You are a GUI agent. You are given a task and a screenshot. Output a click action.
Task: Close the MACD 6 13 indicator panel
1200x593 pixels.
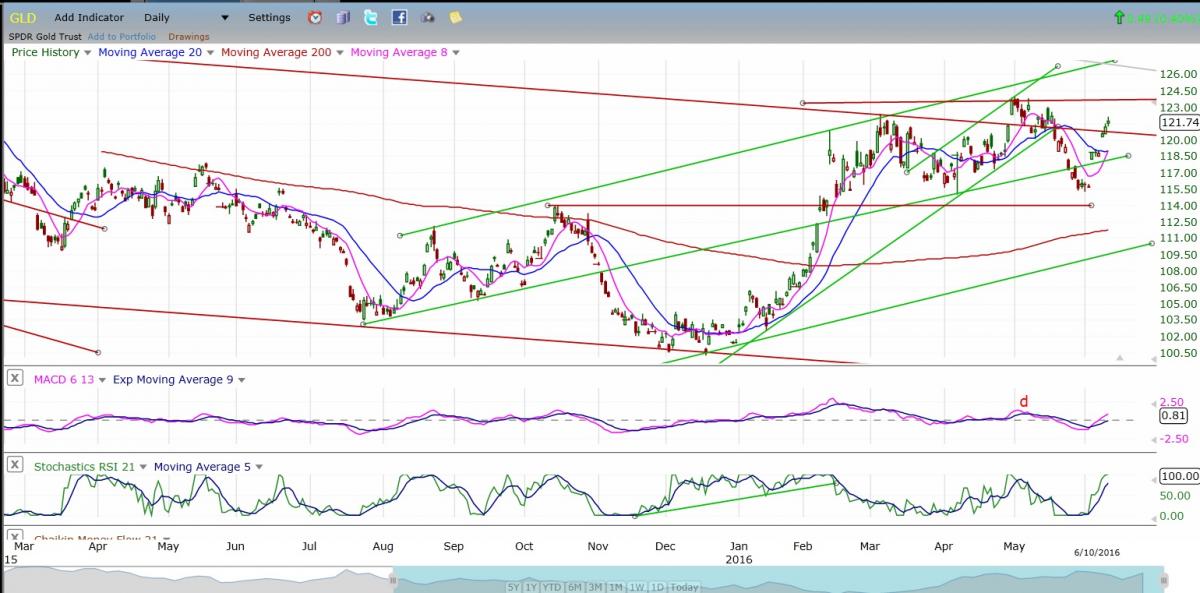(15, 379)
